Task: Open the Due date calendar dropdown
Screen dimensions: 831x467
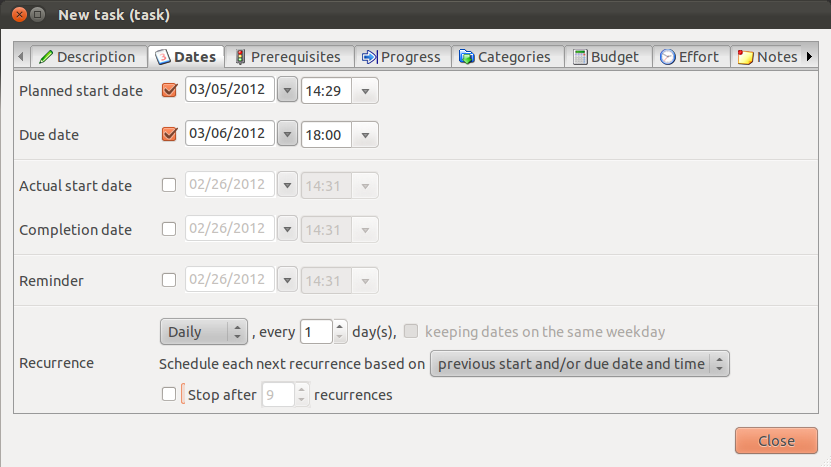Action: pos(287,134)
